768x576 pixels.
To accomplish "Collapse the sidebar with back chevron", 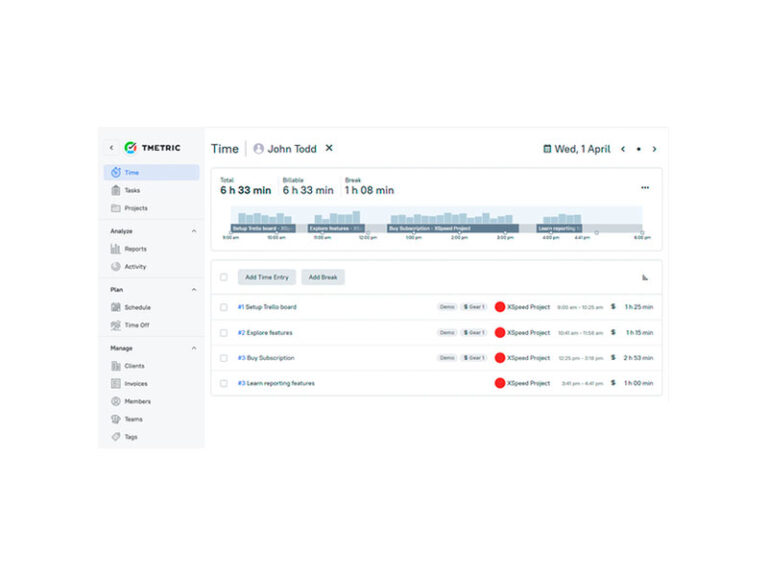I will pos(112,147).
